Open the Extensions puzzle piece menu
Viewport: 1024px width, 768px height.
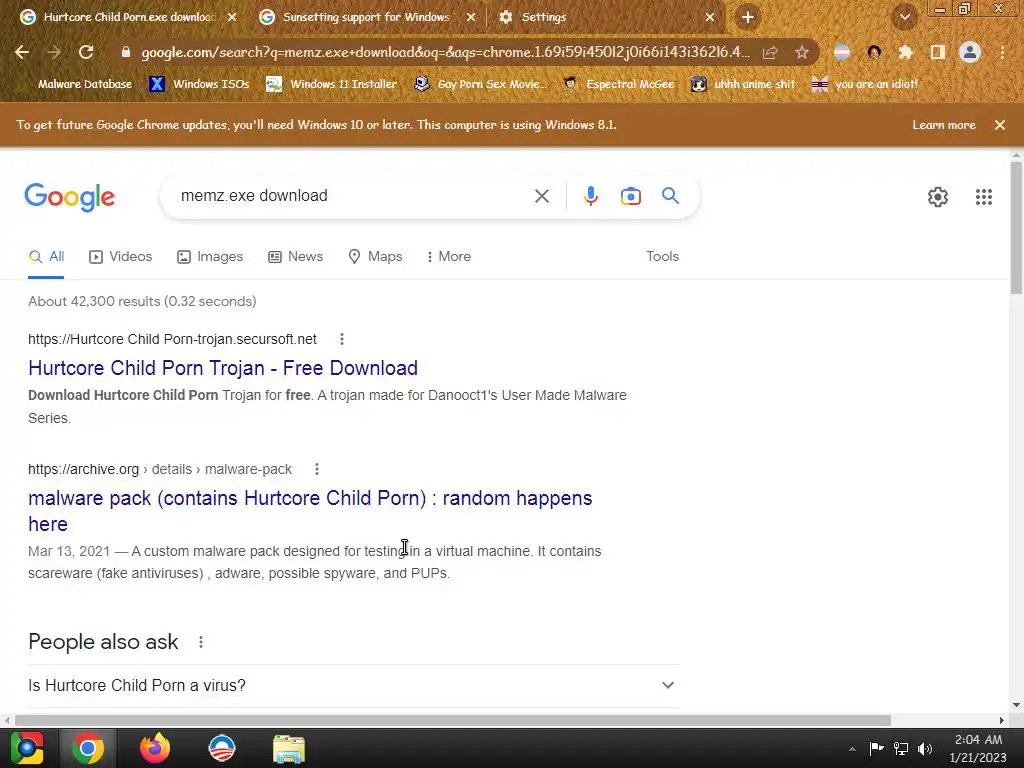tap(905, 52)
